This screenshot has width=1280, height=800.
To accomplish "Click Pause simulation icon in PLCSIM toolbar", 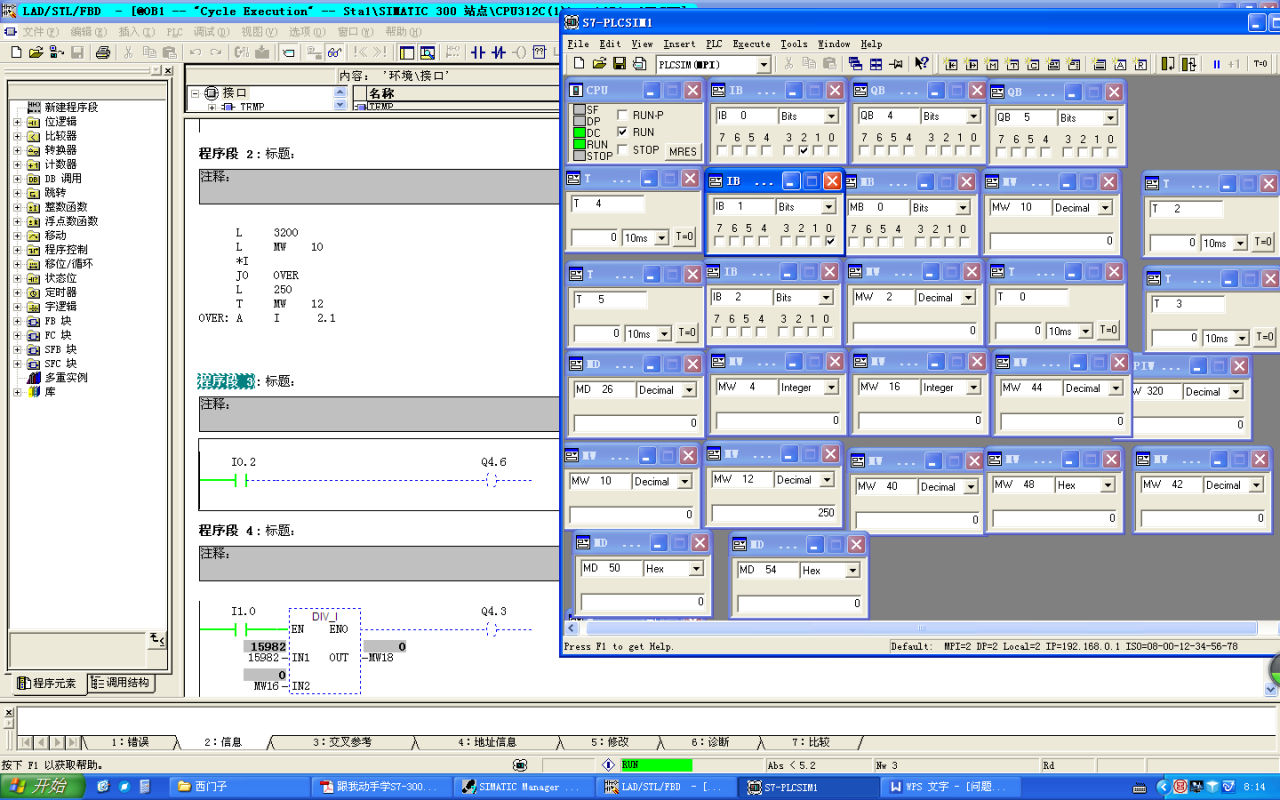I will 1216,63.
